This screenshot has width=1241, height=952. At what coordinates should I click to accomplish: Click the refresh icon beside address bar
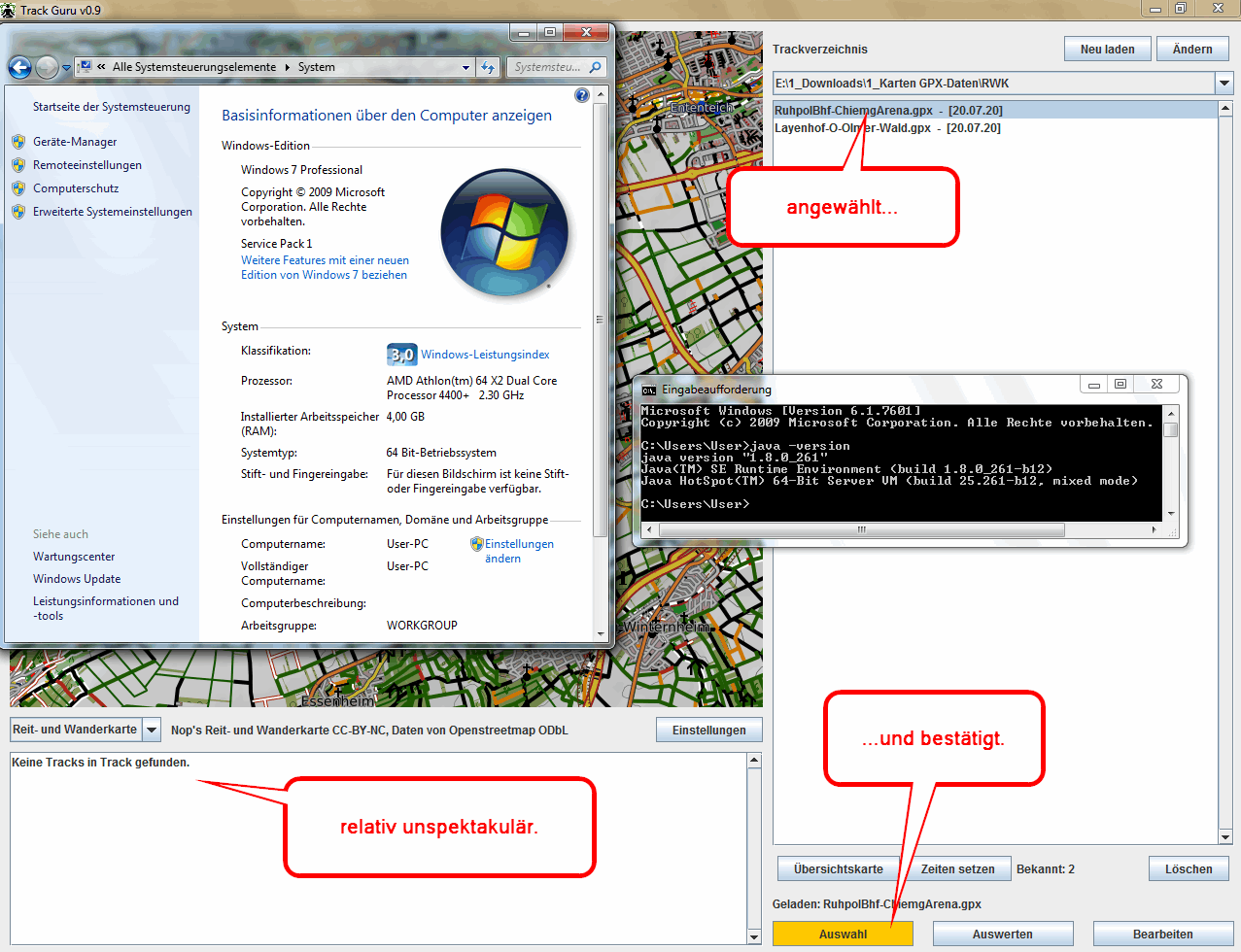point(488,67)
